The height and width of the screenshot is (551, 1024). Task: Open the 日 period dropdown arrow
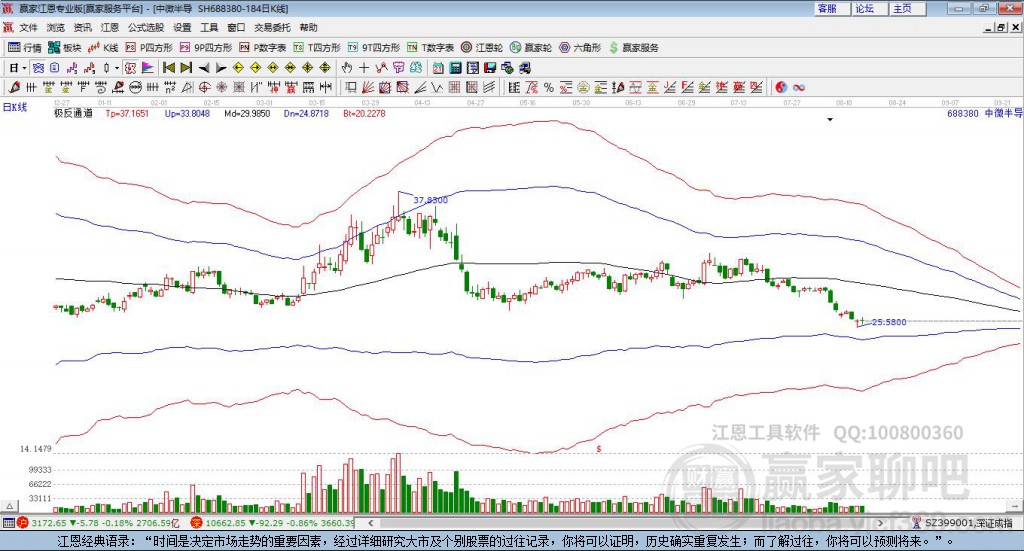25,68
